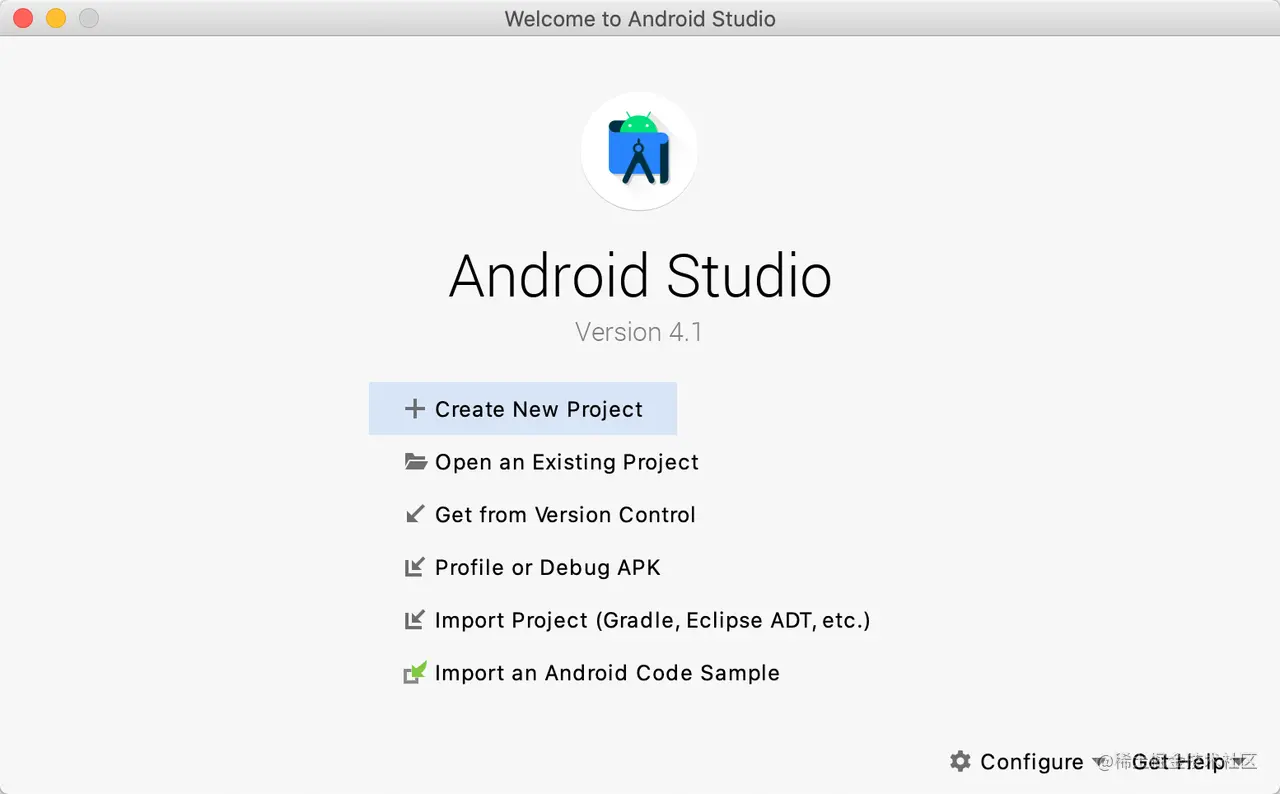Open Profile or Debug APK
1280x794 pixels.
[x=548, y=568]
